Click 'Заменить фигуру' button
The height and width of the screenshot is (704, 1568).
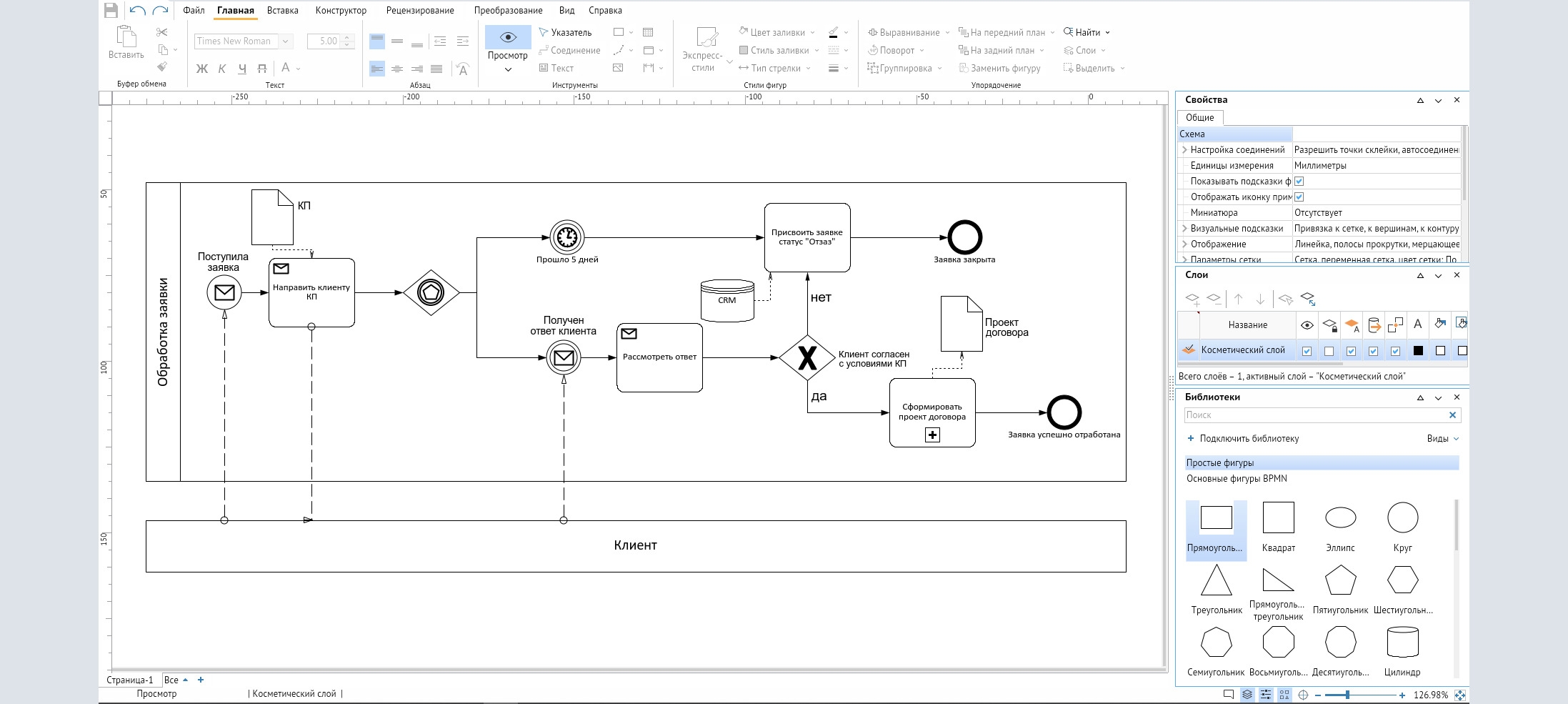(999, 68)
